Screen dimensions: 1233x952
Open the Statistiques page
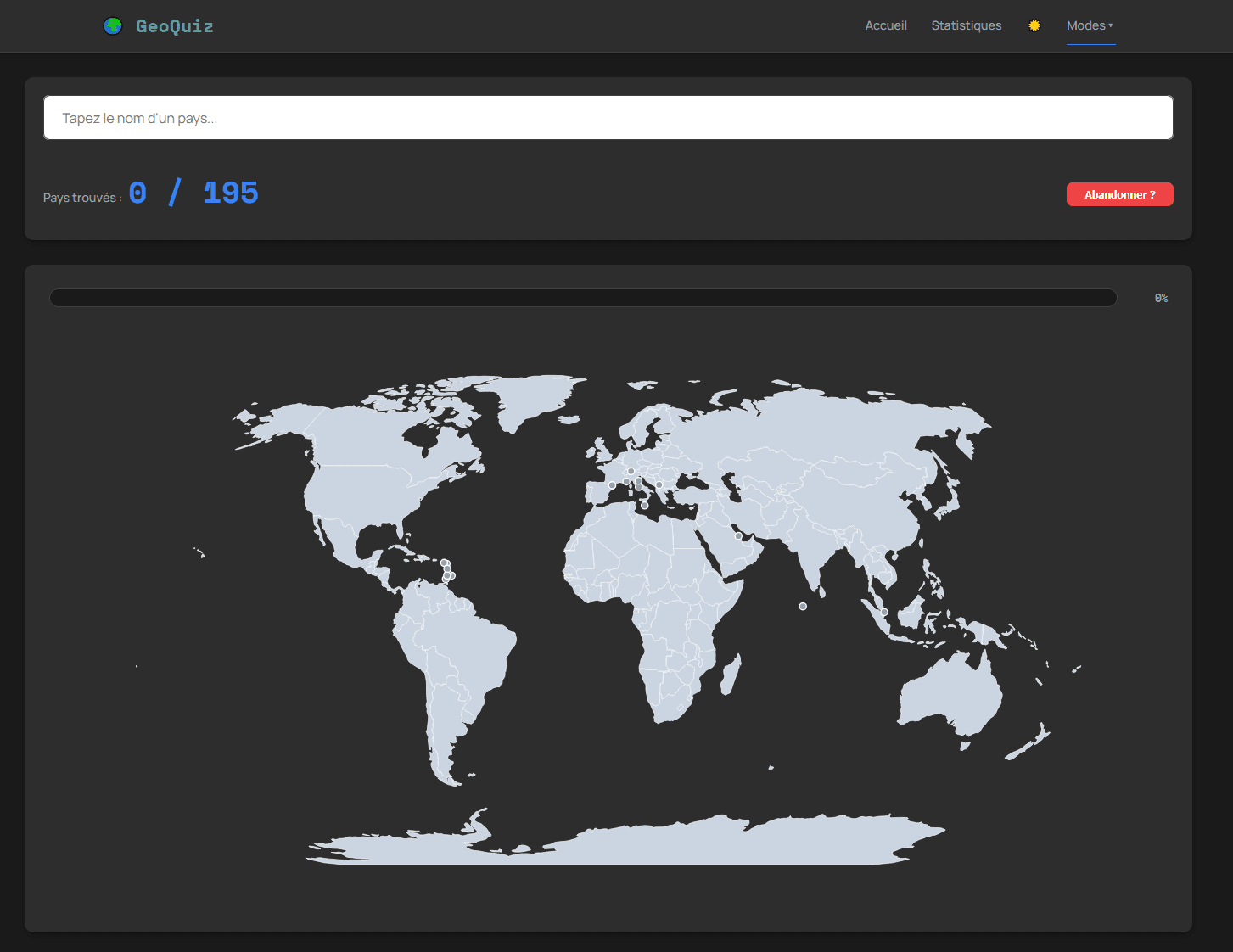[x=967, y=25]
